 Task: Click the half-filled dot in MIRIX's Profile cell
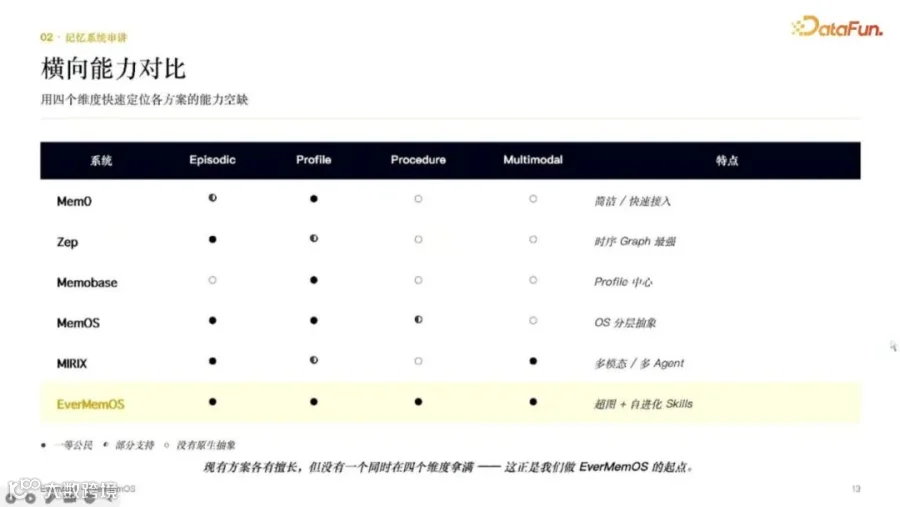[x=313, y=360]
